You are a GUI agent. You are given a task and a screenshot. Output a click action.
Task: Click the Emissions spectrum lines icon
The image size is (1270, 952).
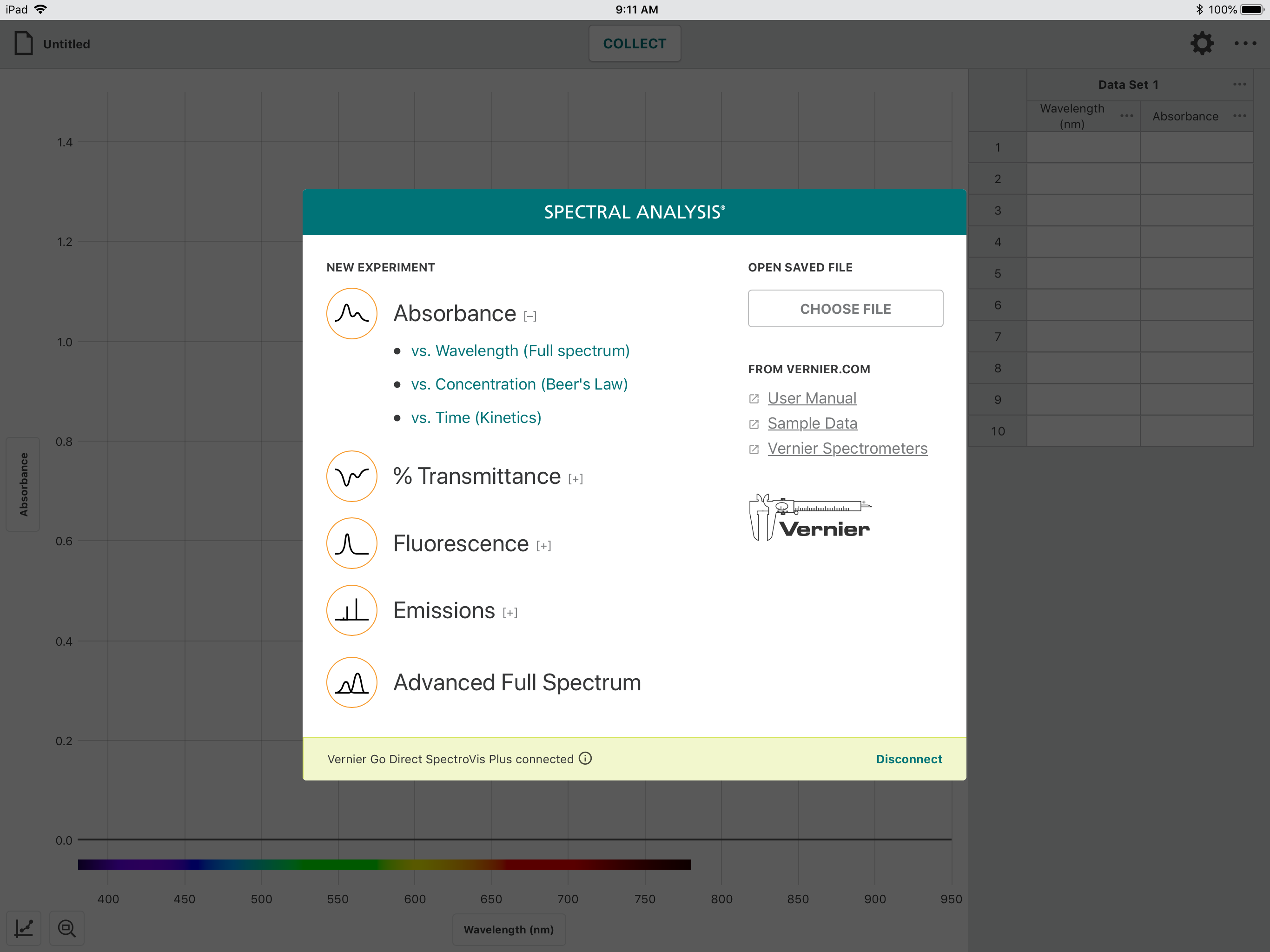coord(351,610)
